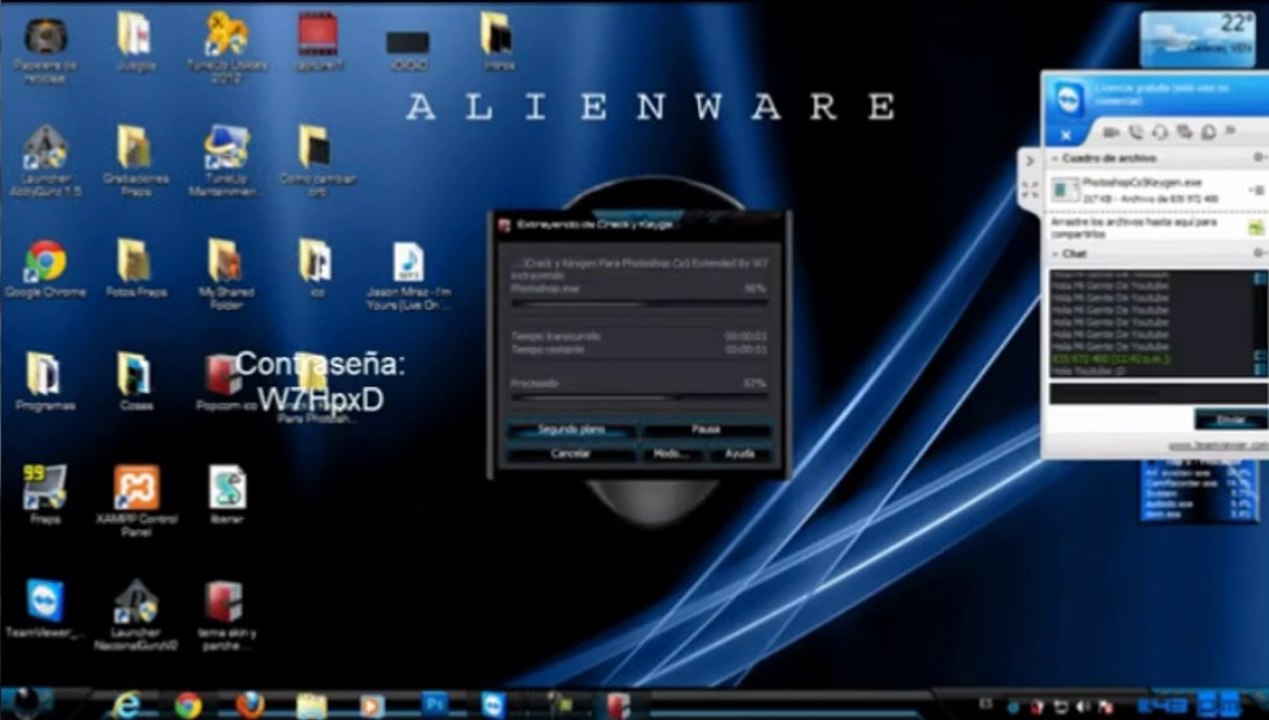Open Chrome from the taskbar

[x=188, y=704]
